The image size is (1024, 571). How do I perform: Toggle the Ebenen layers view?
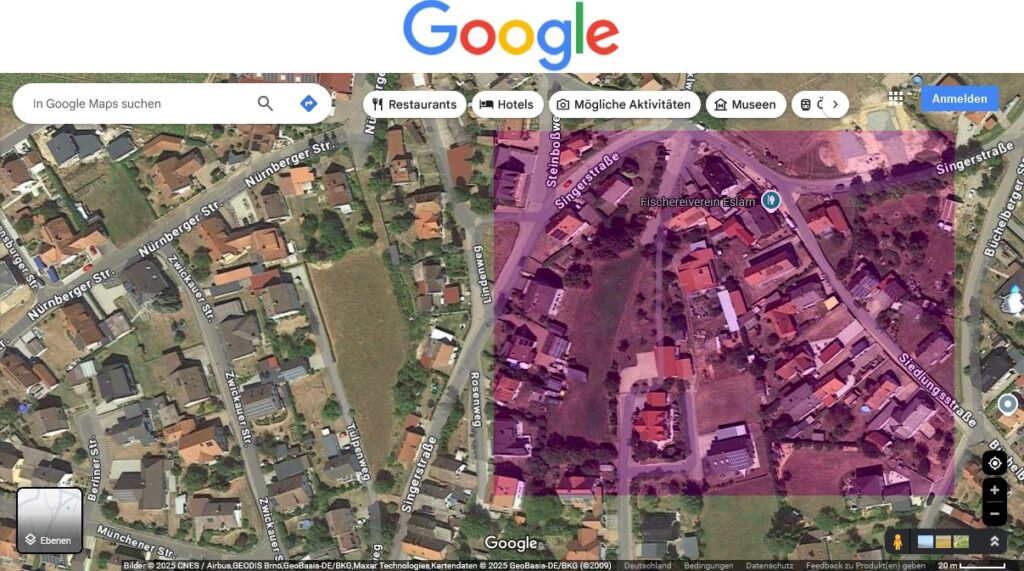tap(50, 520)
